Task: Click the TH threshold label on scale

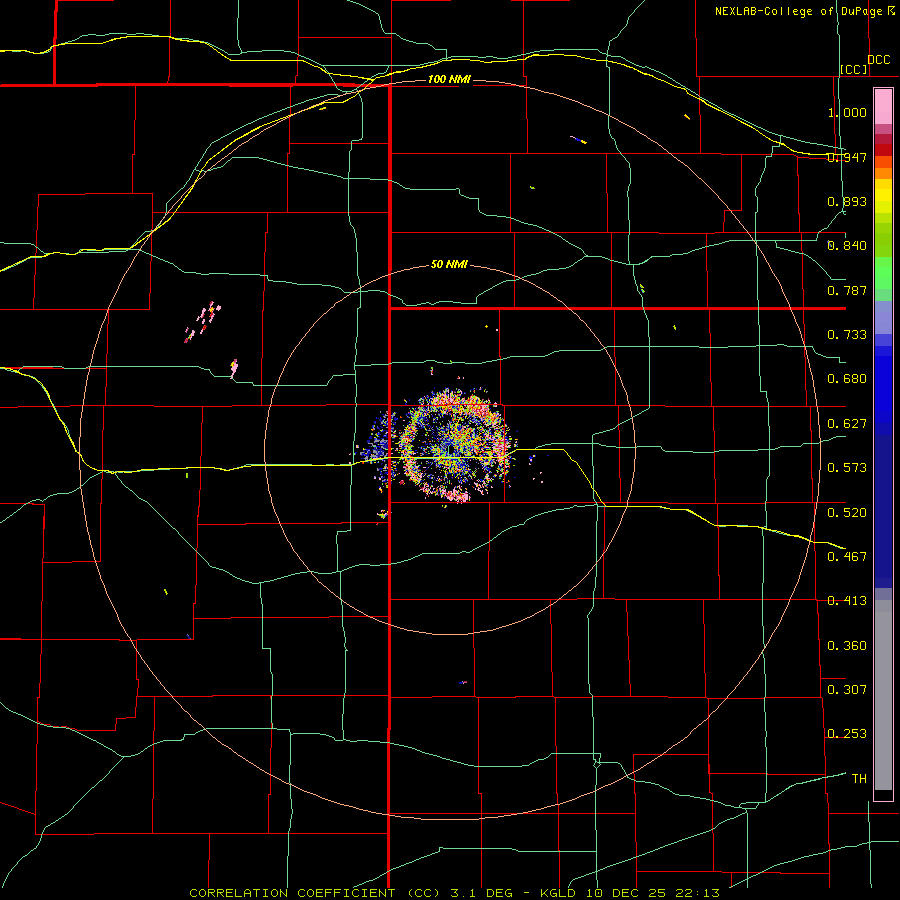Action: click(859, 779)
